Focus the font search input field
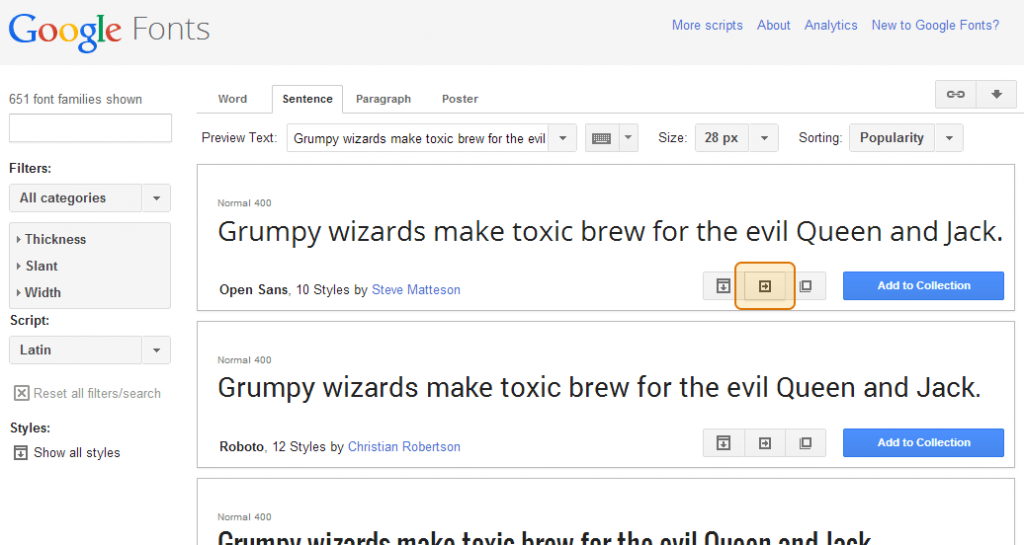 point(90,128)
